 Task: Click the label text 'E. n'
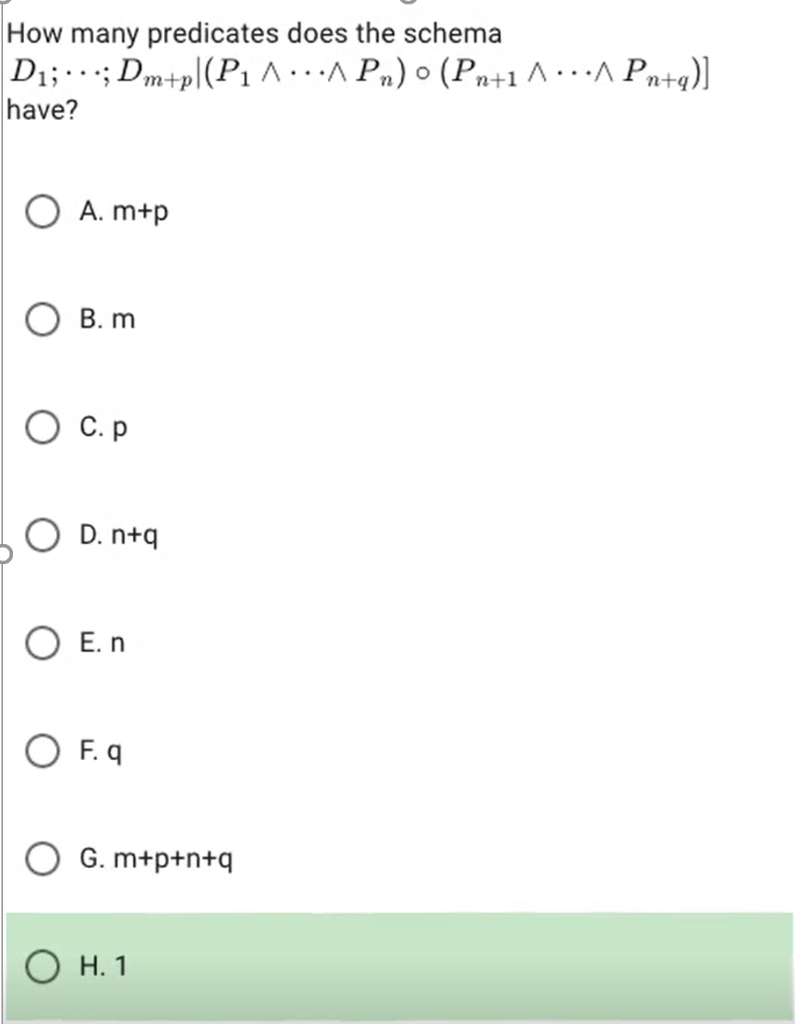(102, 643)
